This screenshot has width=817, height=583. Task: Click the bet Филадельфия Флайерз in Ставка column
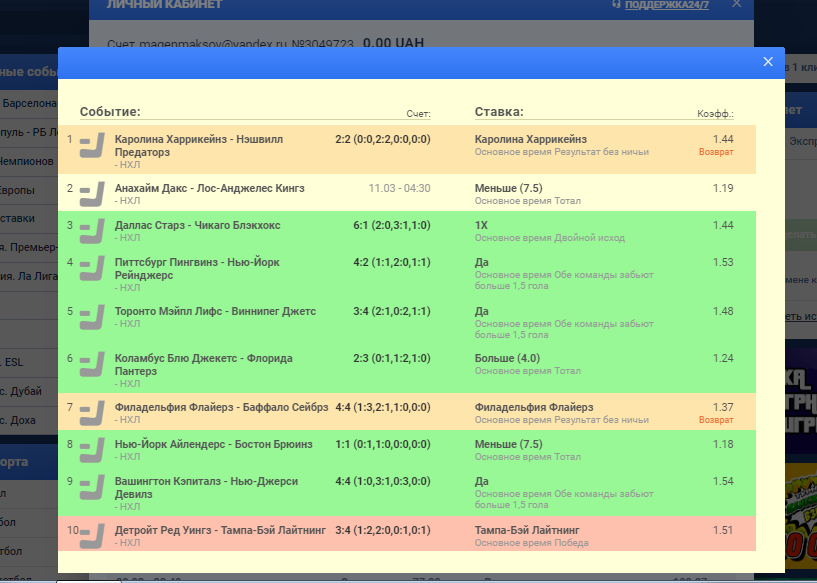[x=534, y=407]
